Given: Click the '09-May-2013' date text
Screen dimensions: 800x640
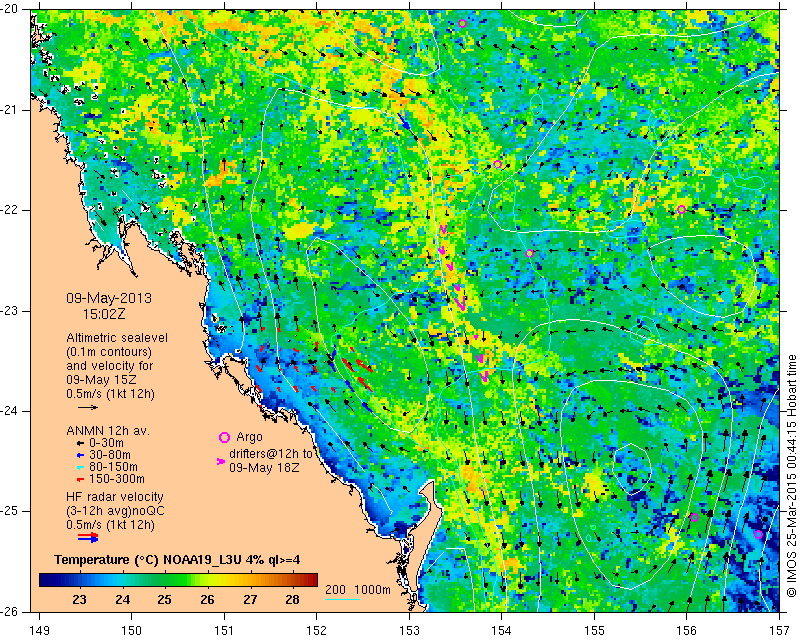Looking at the screenshot, I should point(109,298).
